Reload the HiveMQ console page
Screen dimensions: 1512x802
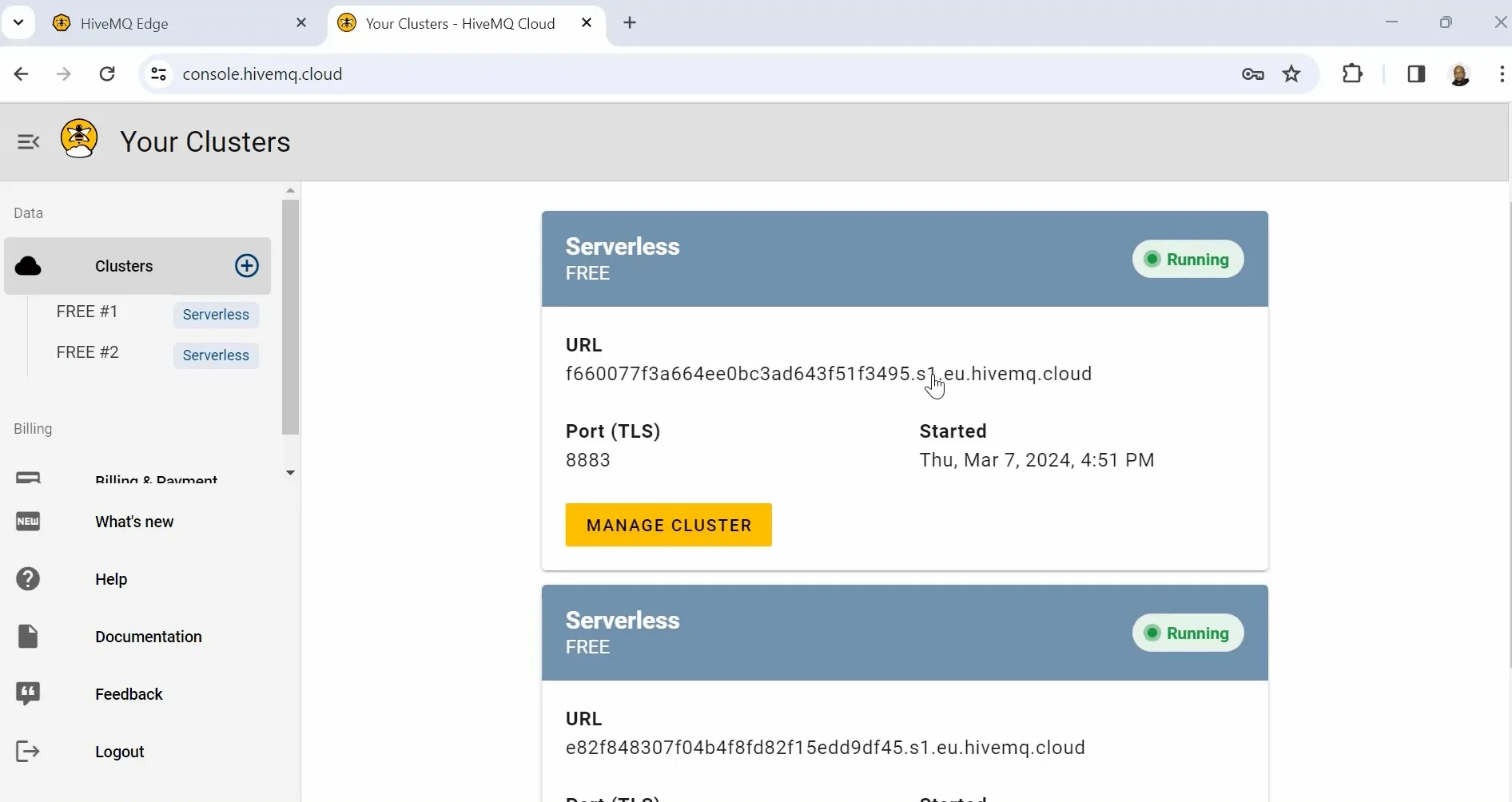click(107, 74)
